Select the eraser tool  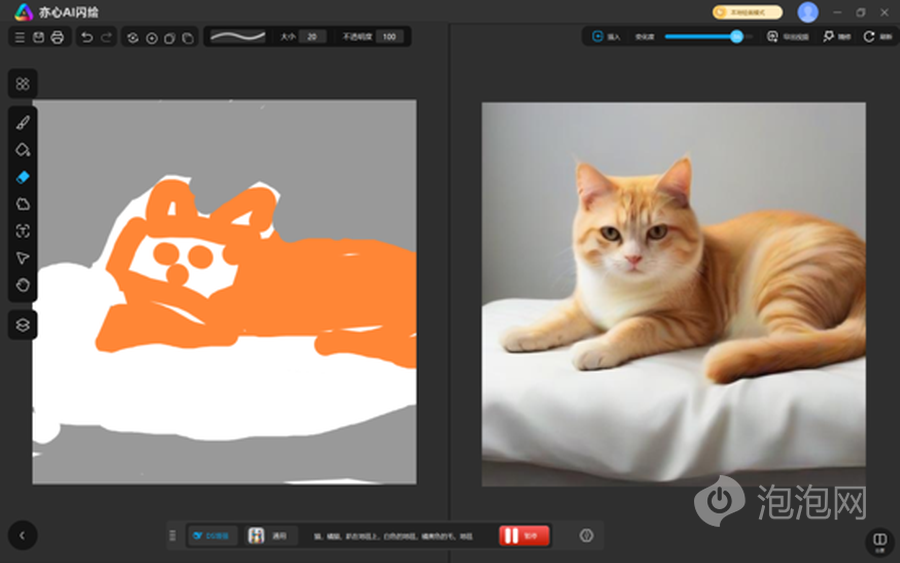[x=22, y=177]
